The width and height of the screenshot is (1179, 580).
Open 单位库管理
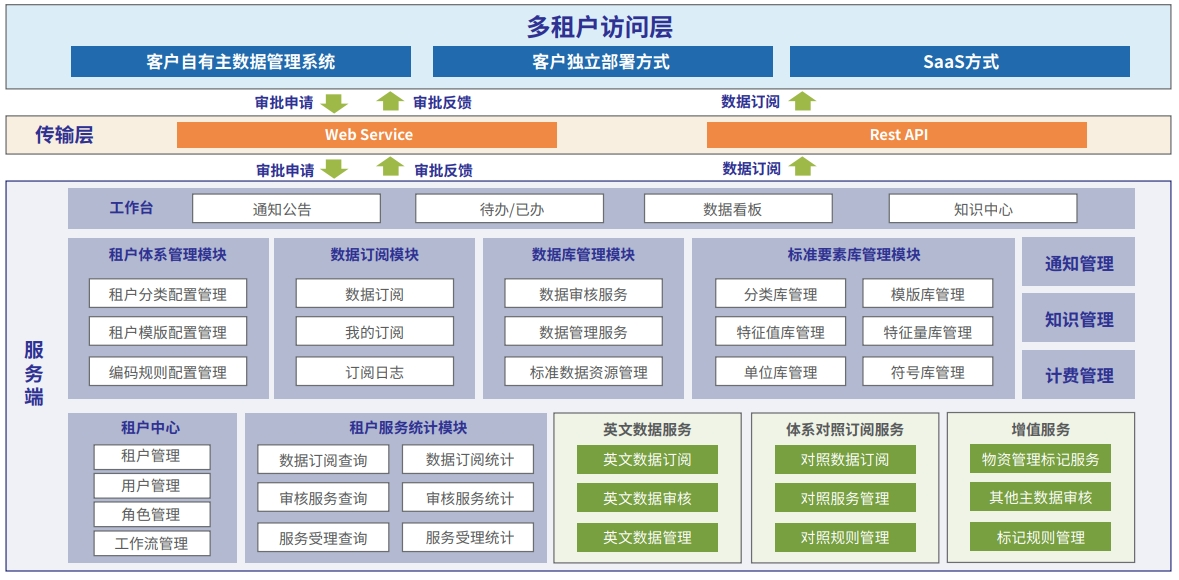[x=780, y=372]
